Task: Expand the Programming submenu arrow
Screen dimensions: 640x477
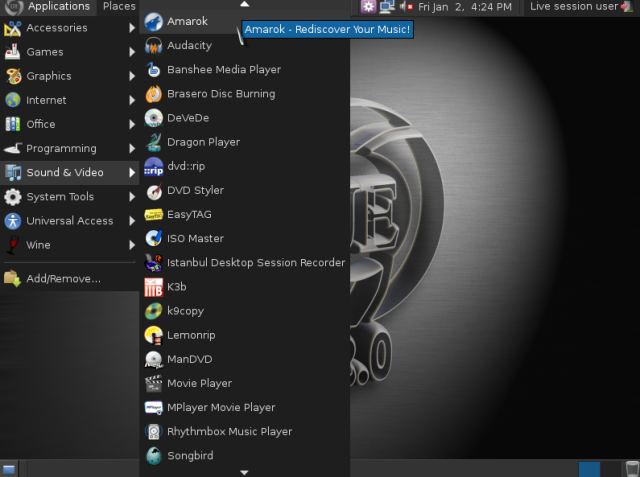Action: (132, 149)
